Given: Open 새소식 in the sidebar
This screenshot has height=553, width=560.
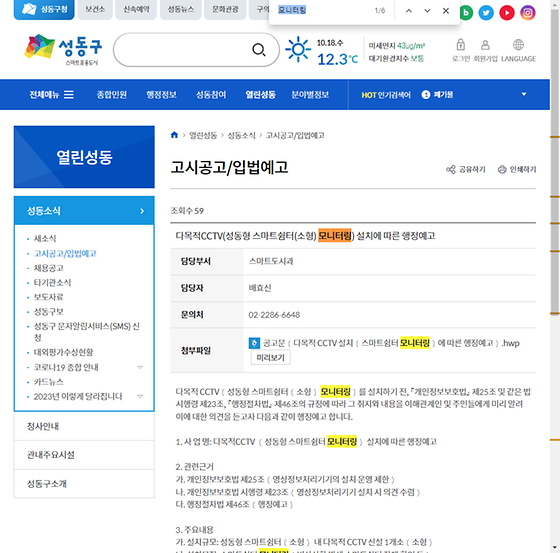Looking at the screenshot, I should [45, 238].
